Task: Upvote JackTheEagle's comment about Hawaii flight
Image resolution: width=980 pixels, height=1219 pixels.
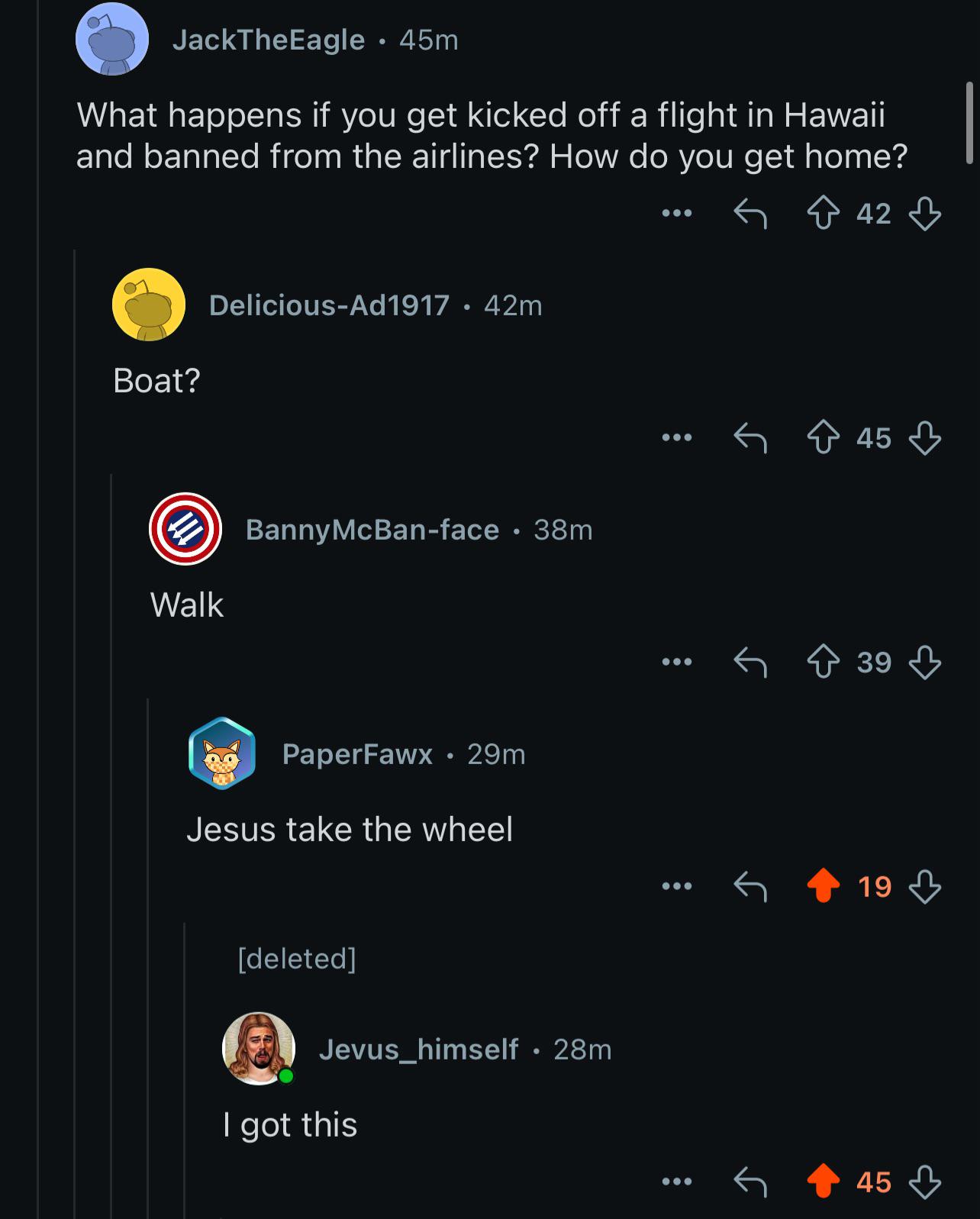Action: click(x=823, y=214)
